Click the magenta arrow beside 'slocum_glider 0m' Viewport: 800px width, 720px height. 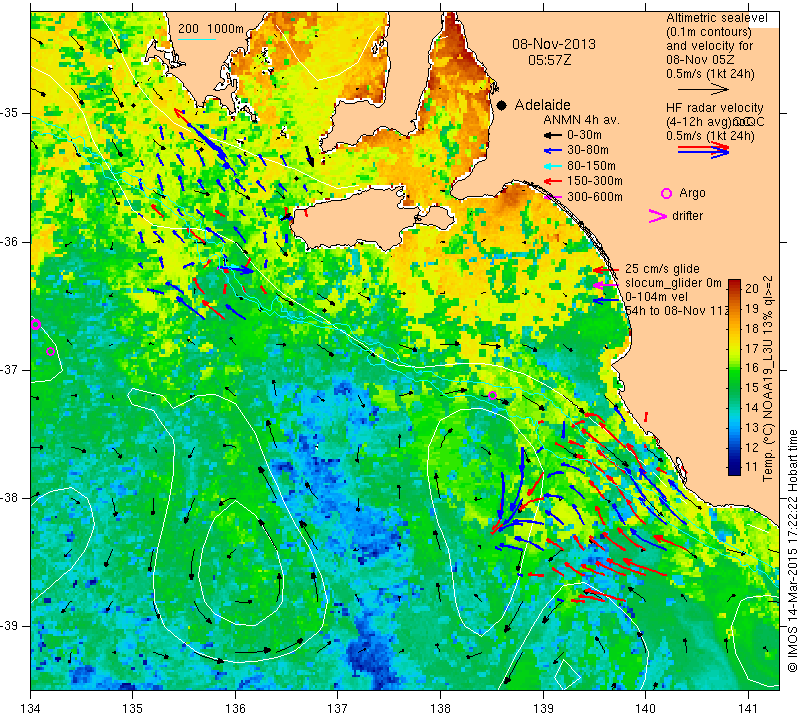(606, 285)
